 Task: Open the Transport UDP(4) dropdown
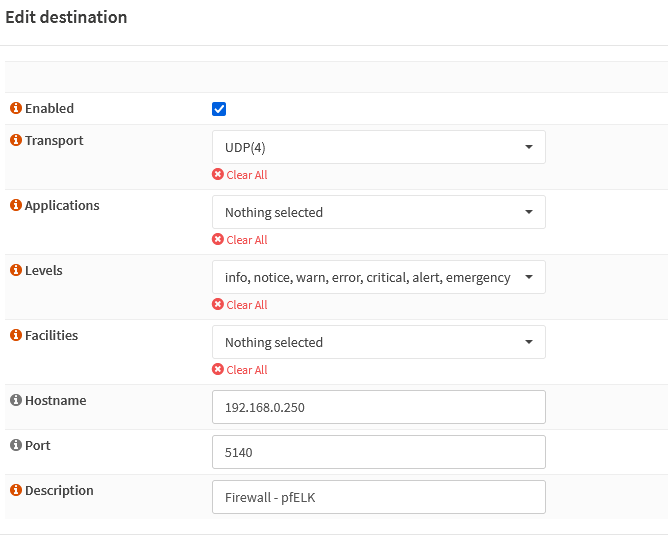coord(379,147)
